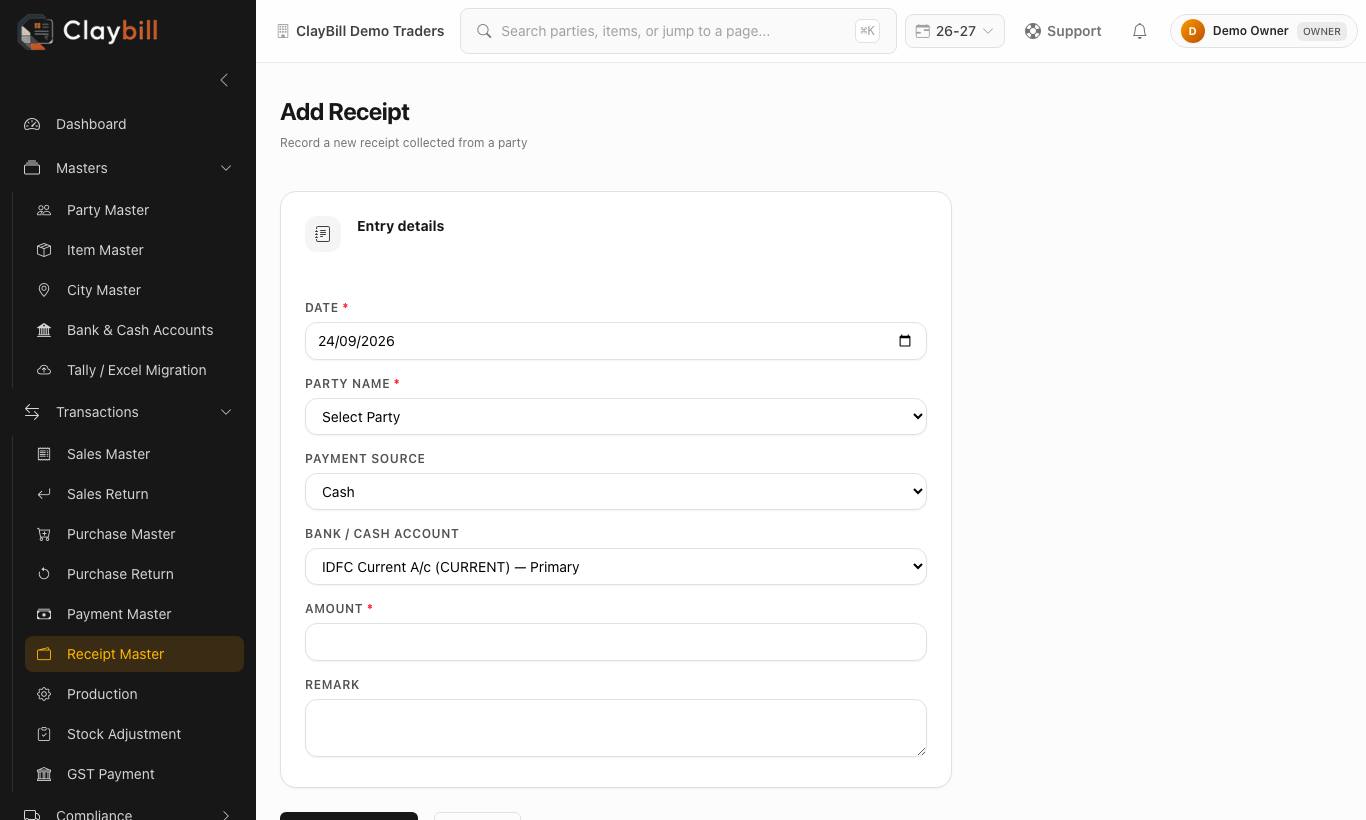
Task: Click the Party Master people icon
Action: (44, 210)
